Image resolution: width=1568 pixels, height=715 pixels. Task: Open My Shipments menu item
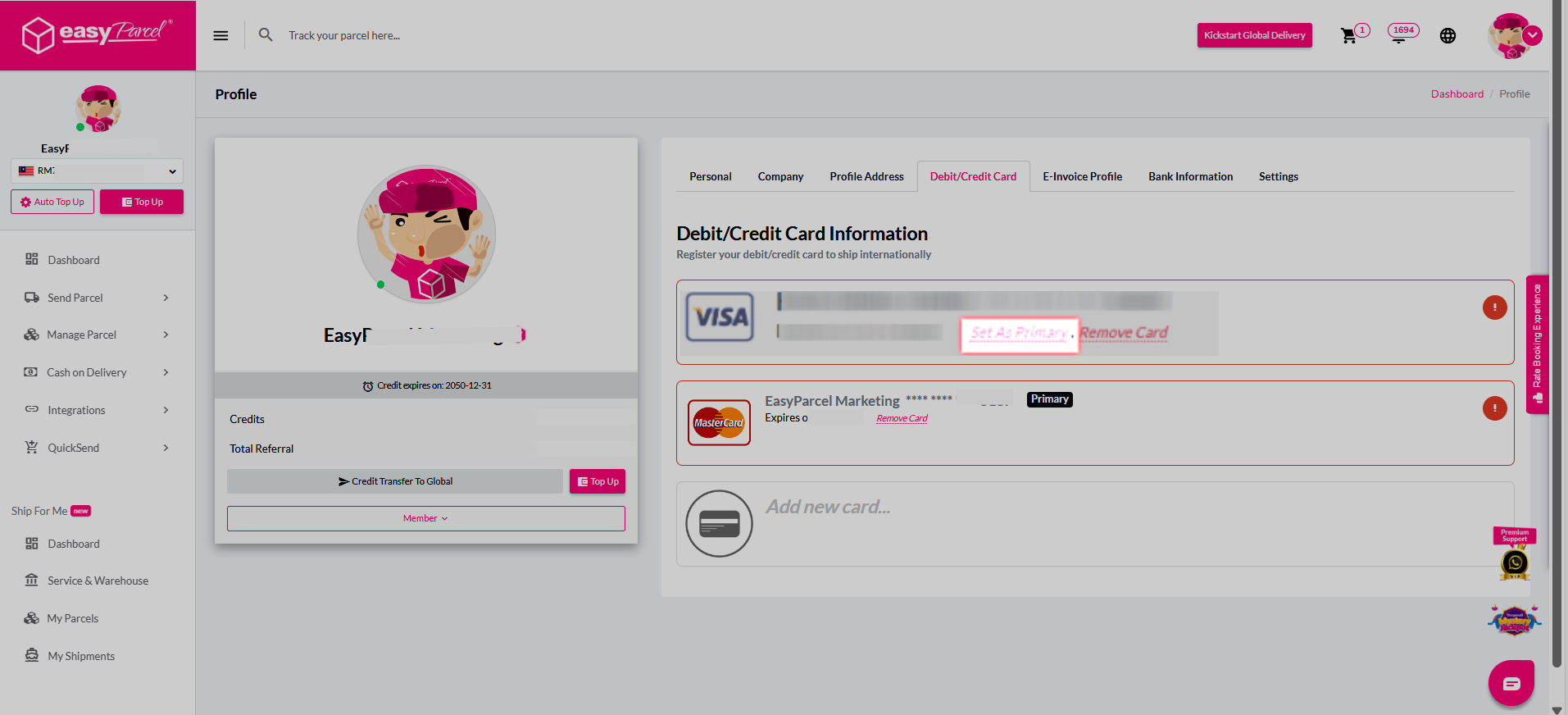coord(80,656)
